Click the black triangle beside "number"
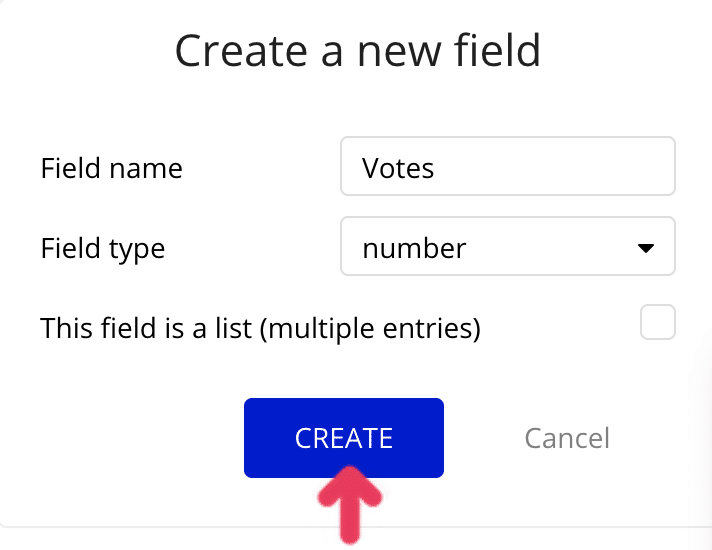The width and height of the screenshot is (712, 550). (x=645, y=247)
